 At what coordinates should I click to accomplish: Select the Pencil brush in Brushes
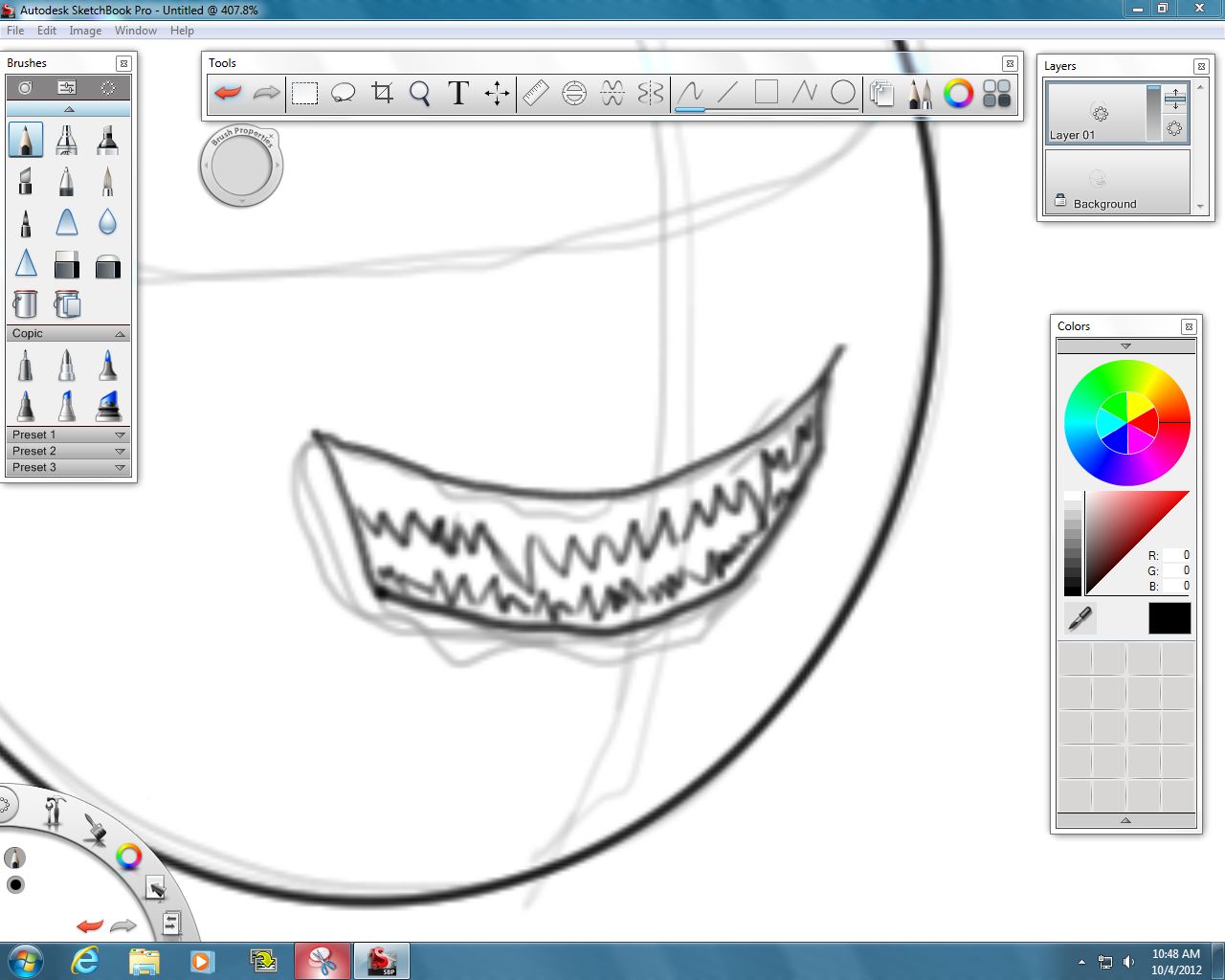pyautogui.click(x=26, y=140)
